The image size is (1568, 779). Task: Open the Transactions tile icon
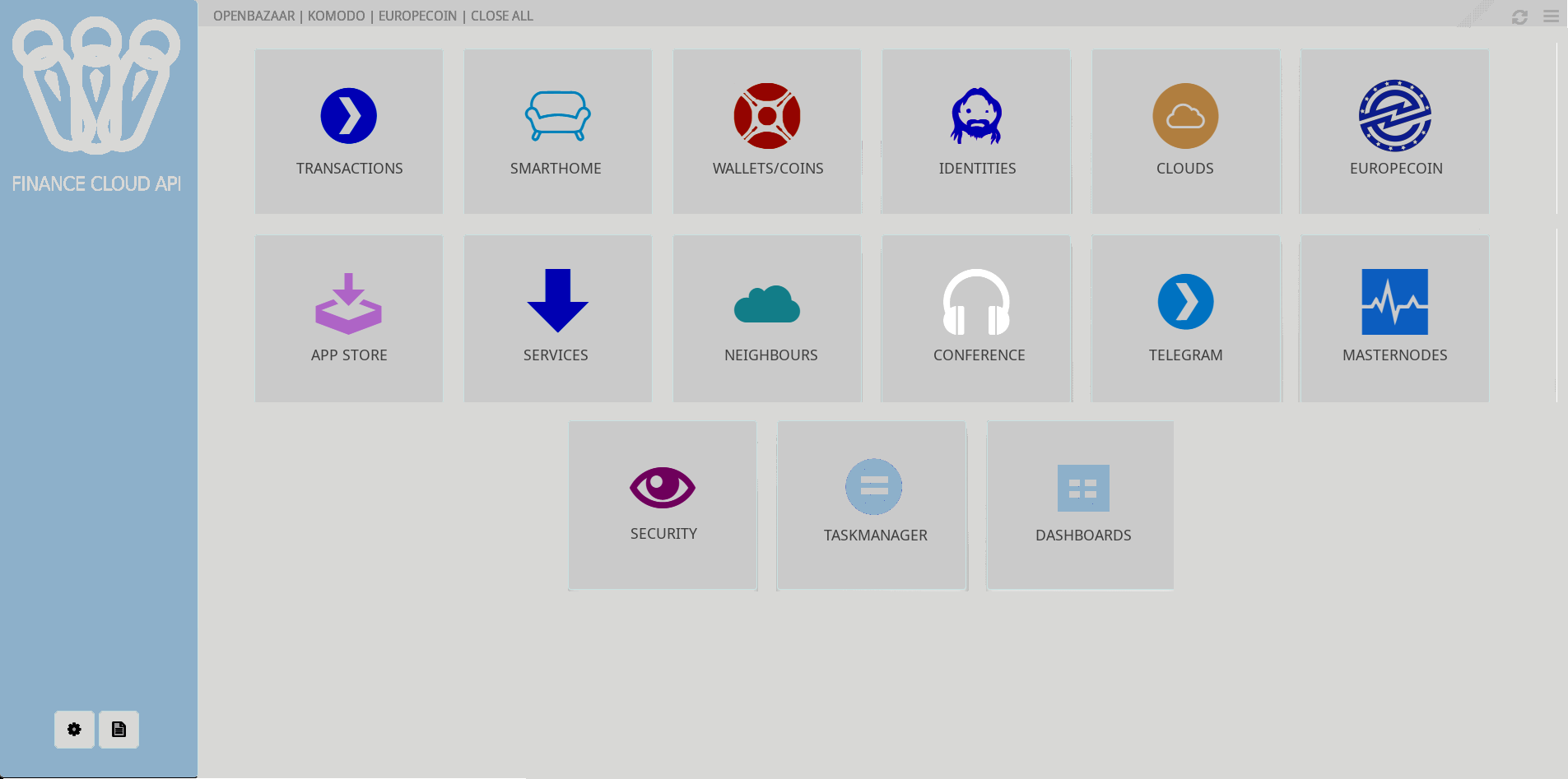[x=349, y=116]
